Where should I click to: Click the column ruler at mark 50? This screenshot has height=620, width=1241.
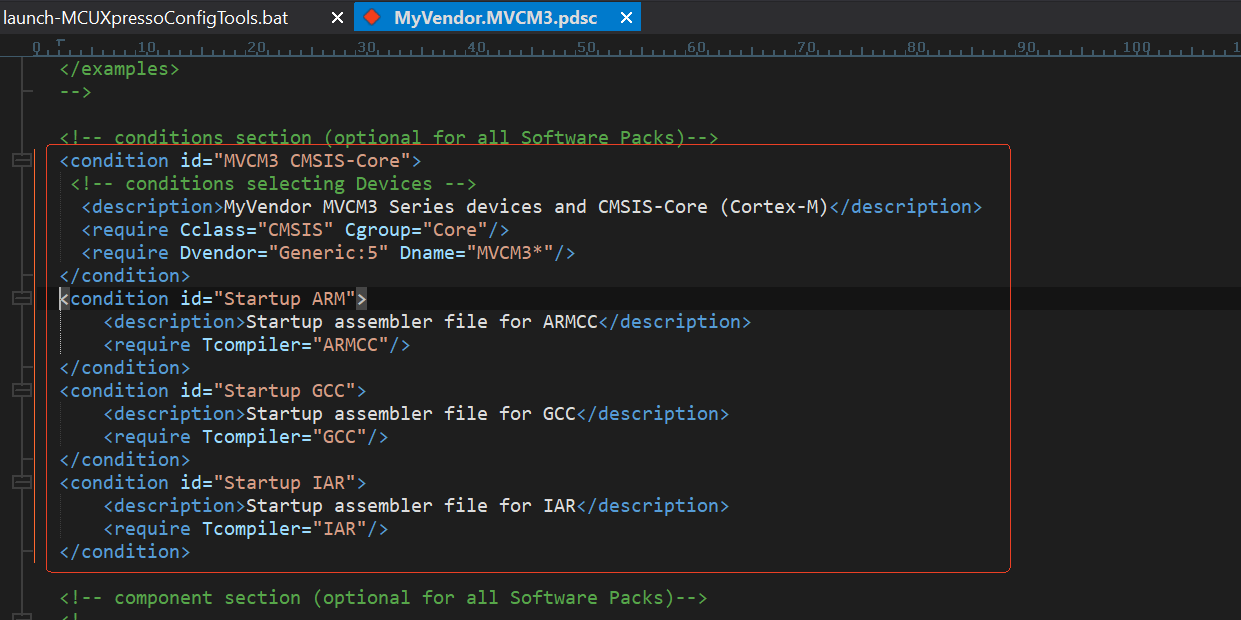coord(586,47)
